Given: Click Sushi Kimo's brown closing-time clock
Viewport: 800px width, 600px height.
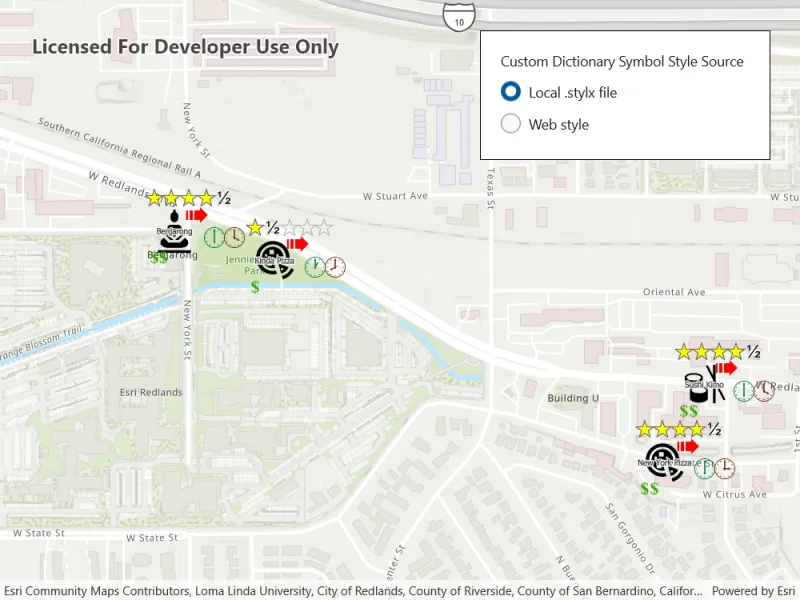Looking at the screenshot, I should (x=764, y=391).
